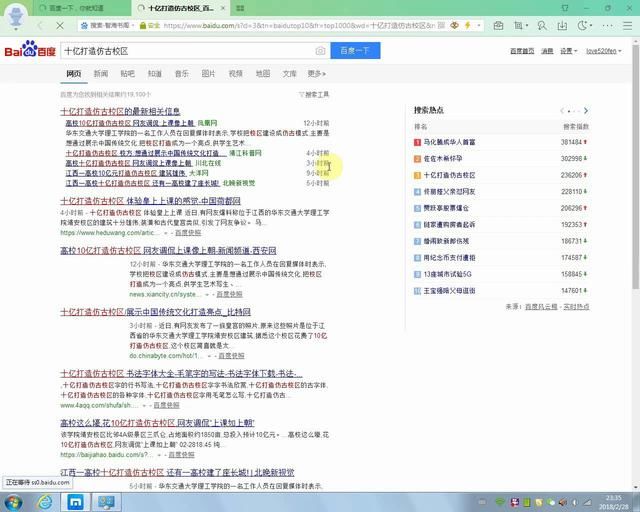640x512 pixels.
Task: Go back with the back arrow
Action: (x=40, y=26)
